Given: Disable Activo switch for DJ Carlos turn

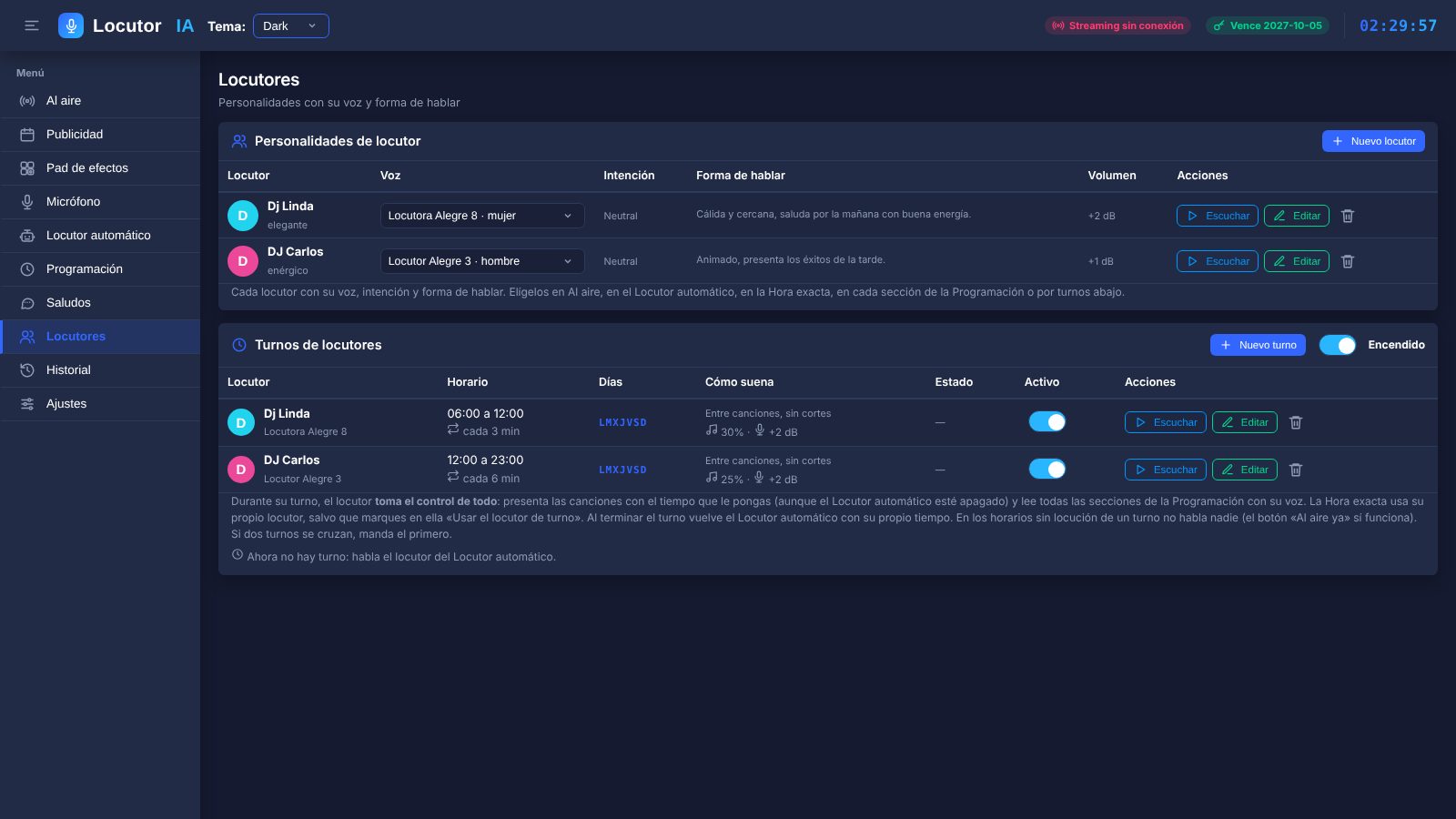Looking at the screenshot, I should point(1047,469).
